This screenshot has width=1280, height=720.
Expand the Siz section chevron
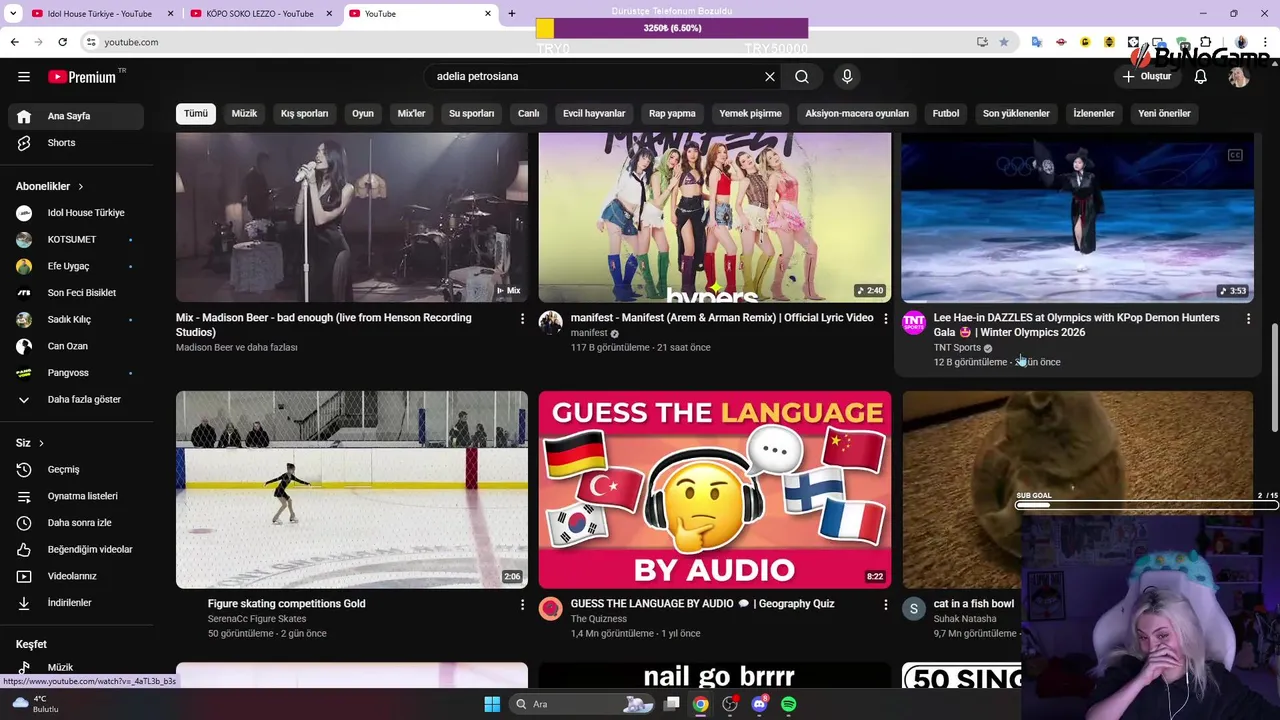tap(41, 443)
